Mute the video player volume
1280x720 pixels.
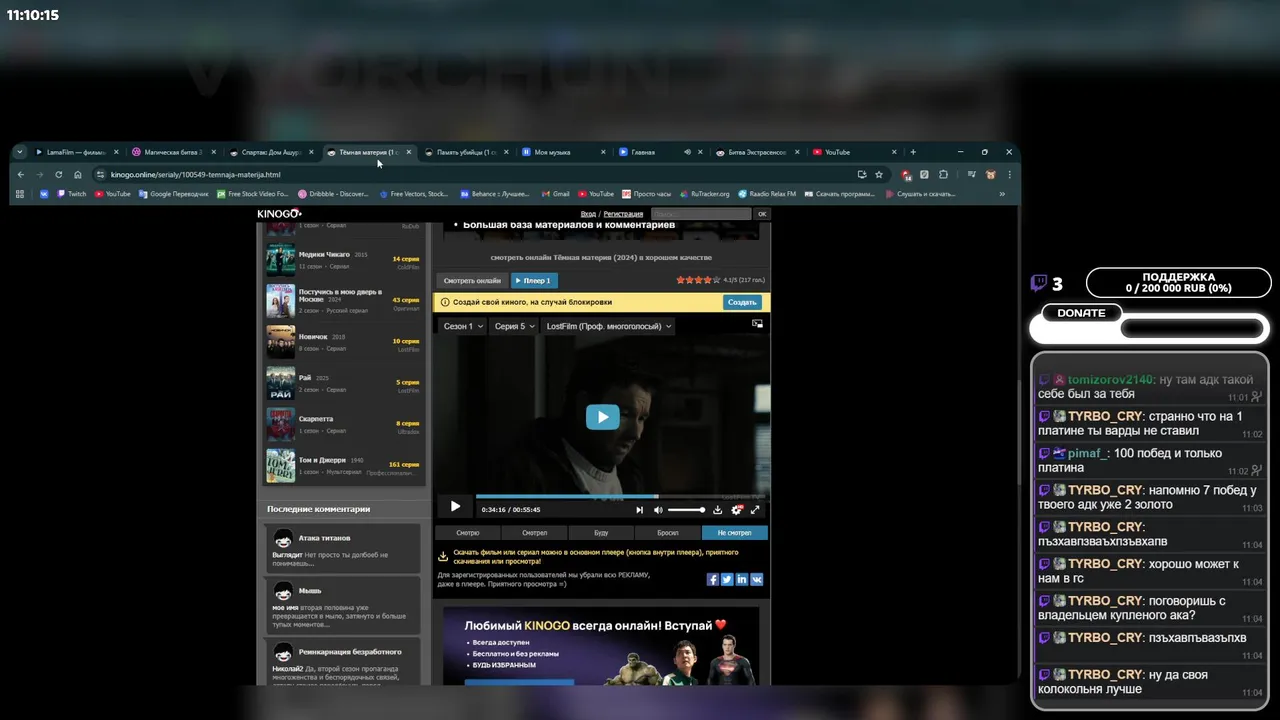pyautogui.click(x=658, y=510)
